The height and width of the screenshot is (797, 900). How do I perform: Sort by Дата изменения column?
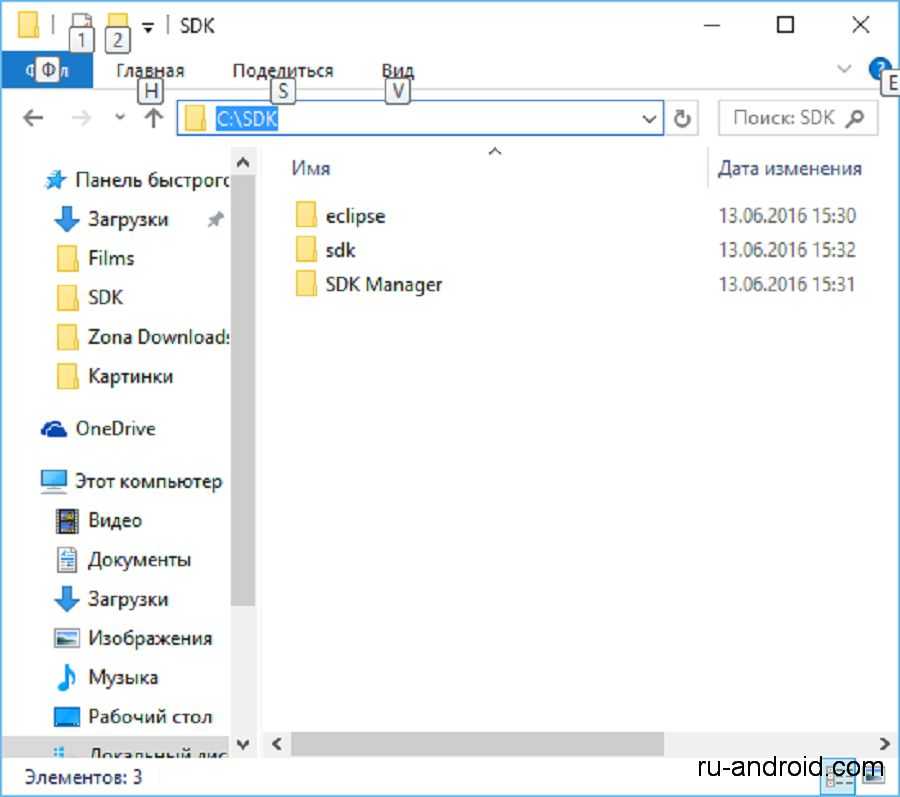coord(789,168)
